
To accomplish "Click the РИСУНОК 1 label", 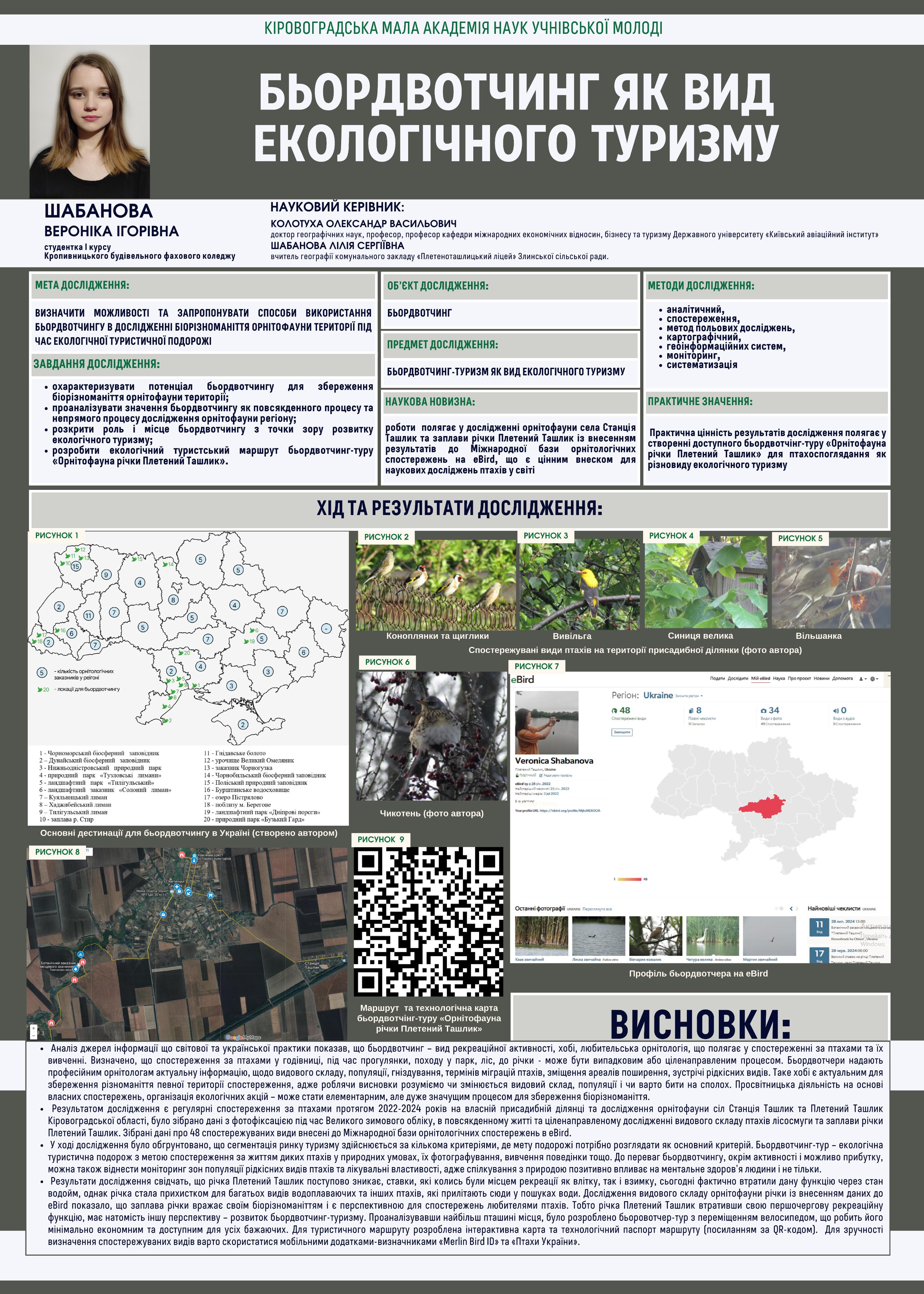I will point(57,535).
